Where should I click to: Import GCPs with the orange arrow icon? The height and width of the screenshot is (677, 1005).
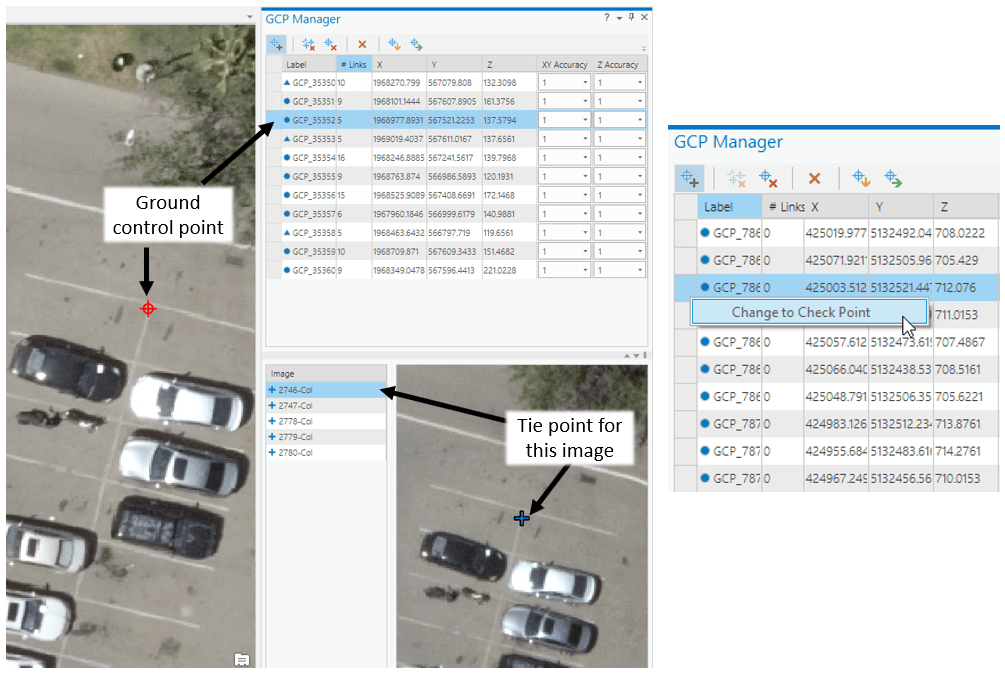[393, 44]
